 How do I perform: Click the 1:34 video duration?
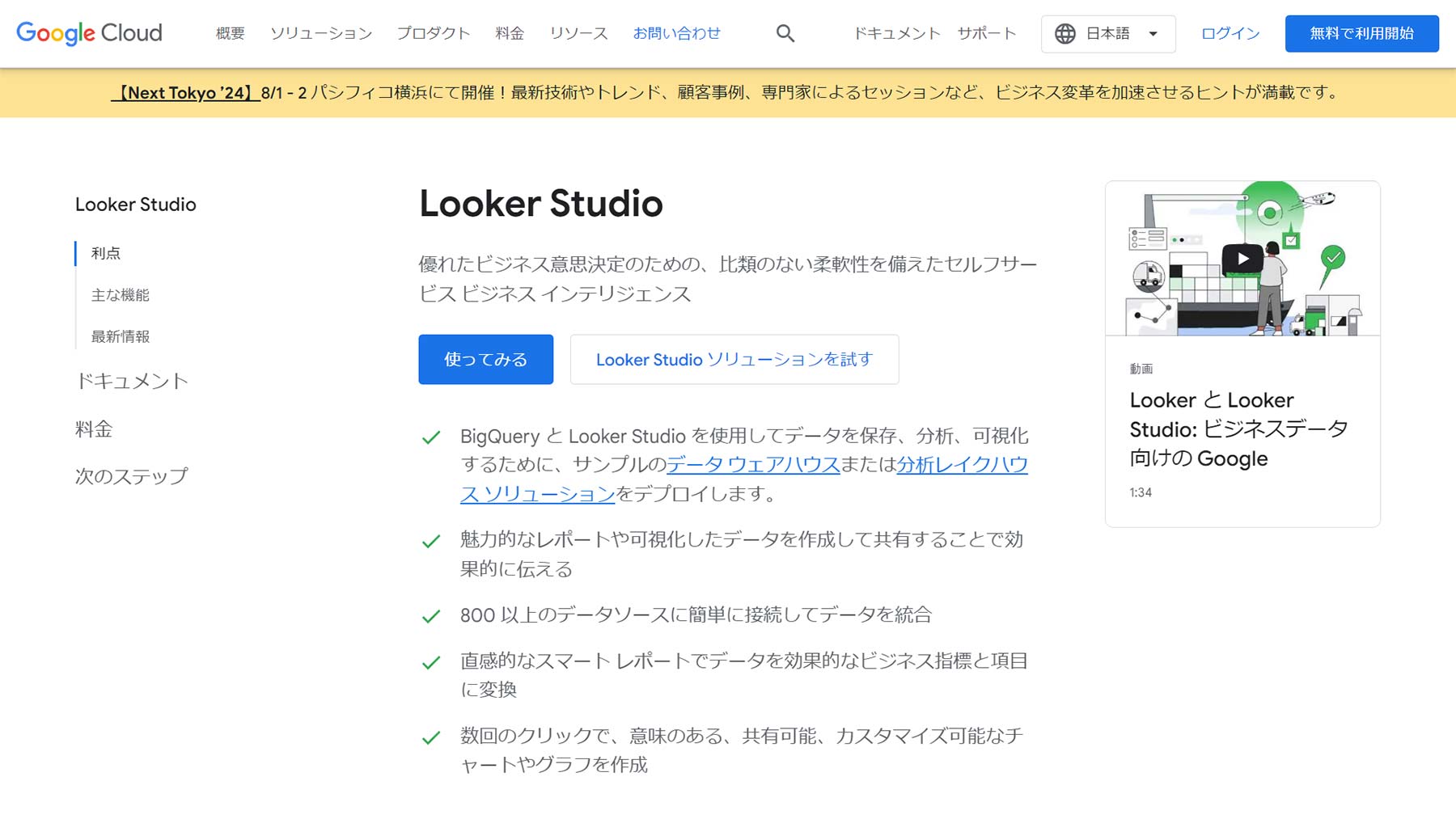pos(1141,492)
